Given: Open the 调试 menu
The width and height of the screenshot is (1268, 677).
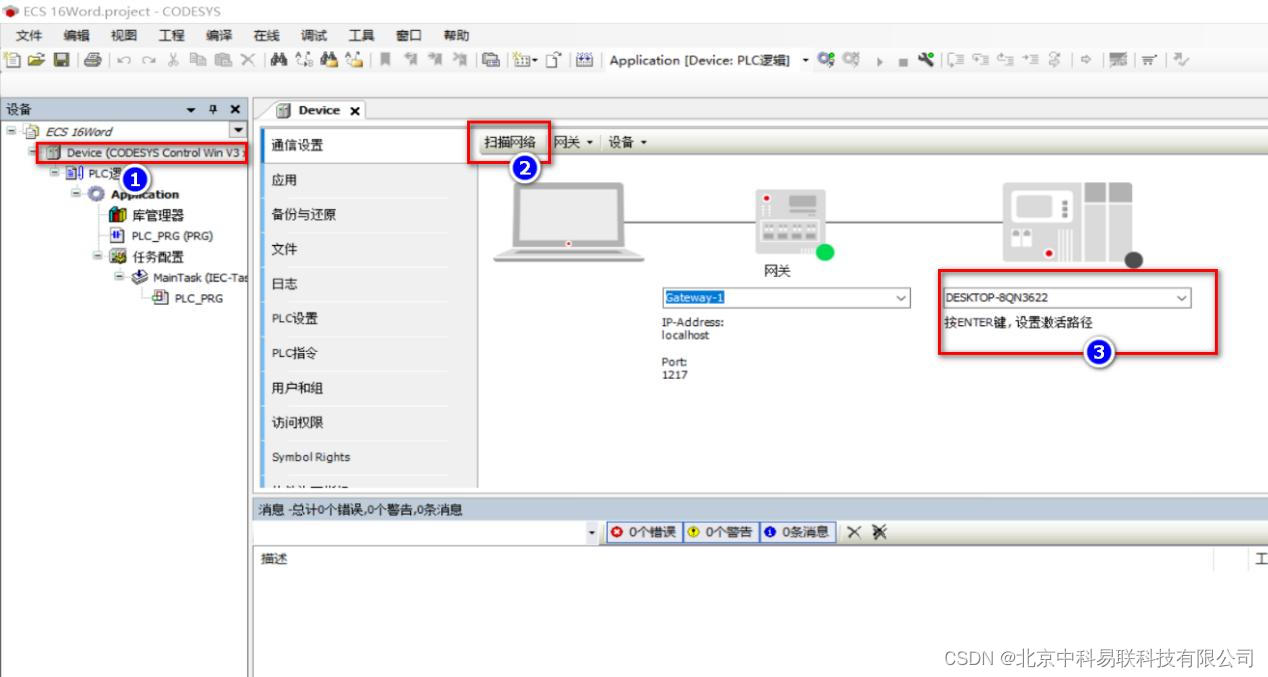Looking at the screenshot, I should [x=314, y=35].
